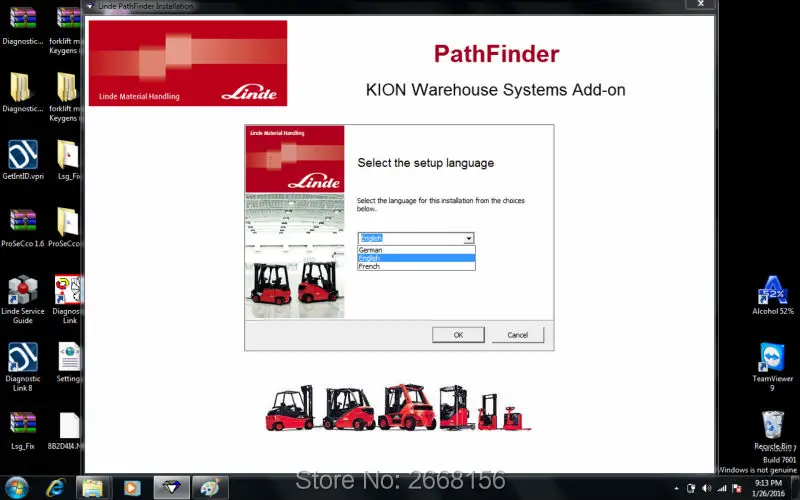800x500 pixels.
Task: Open the Lsg_Fix archive on desktop
Action: click(x=22, y=430)
